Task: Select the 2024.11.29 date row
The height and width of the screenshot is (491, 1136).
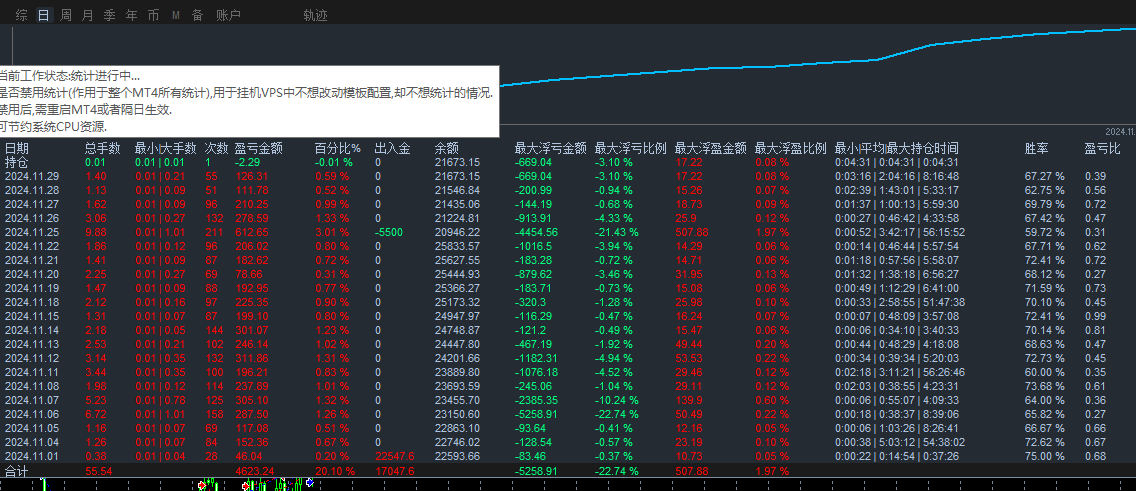Action: click(33, 176)
